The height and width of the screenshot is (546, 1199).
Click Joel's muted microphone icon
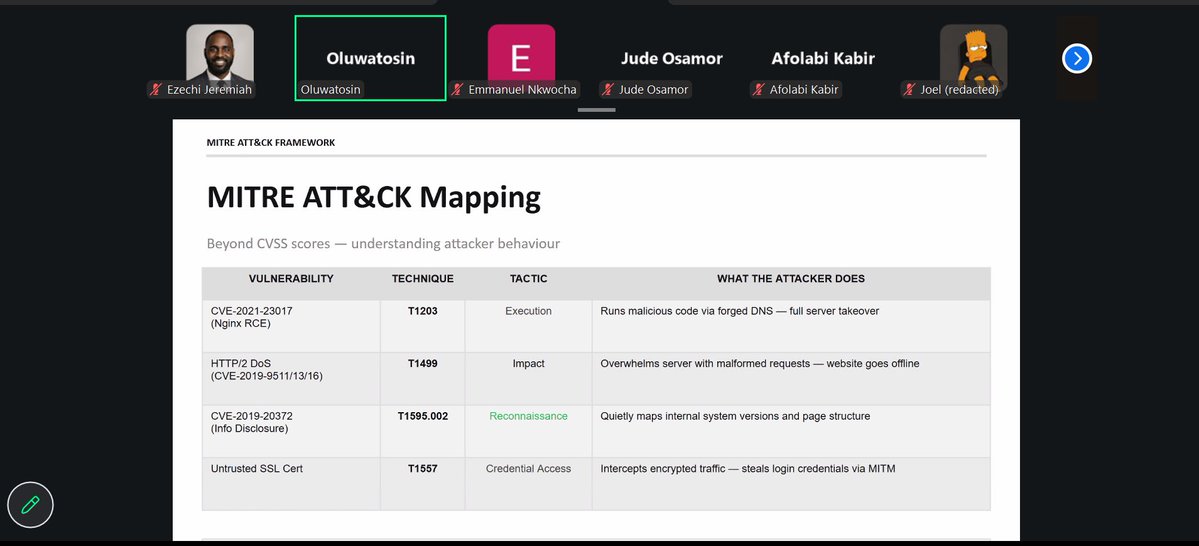tap(909, 89)
